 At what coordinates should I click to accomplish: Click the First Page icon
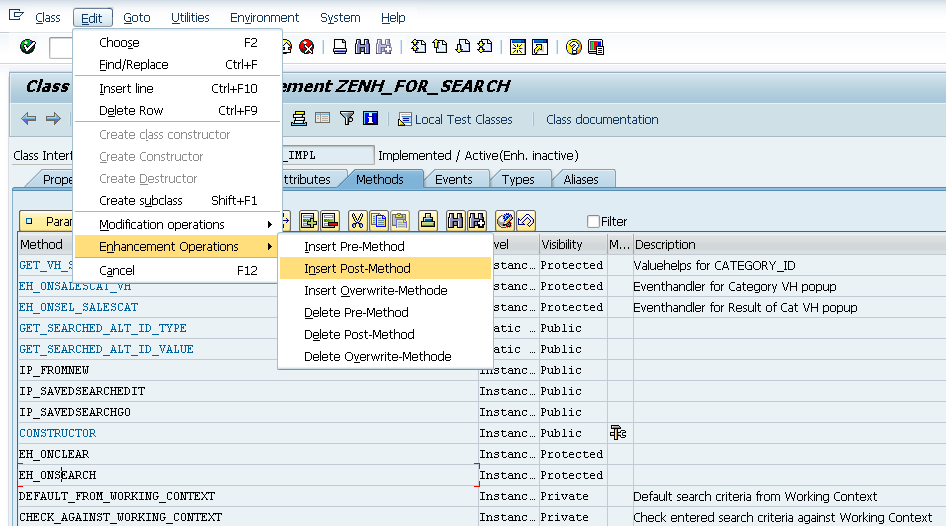pyautogui.click(x=418, y=46)
